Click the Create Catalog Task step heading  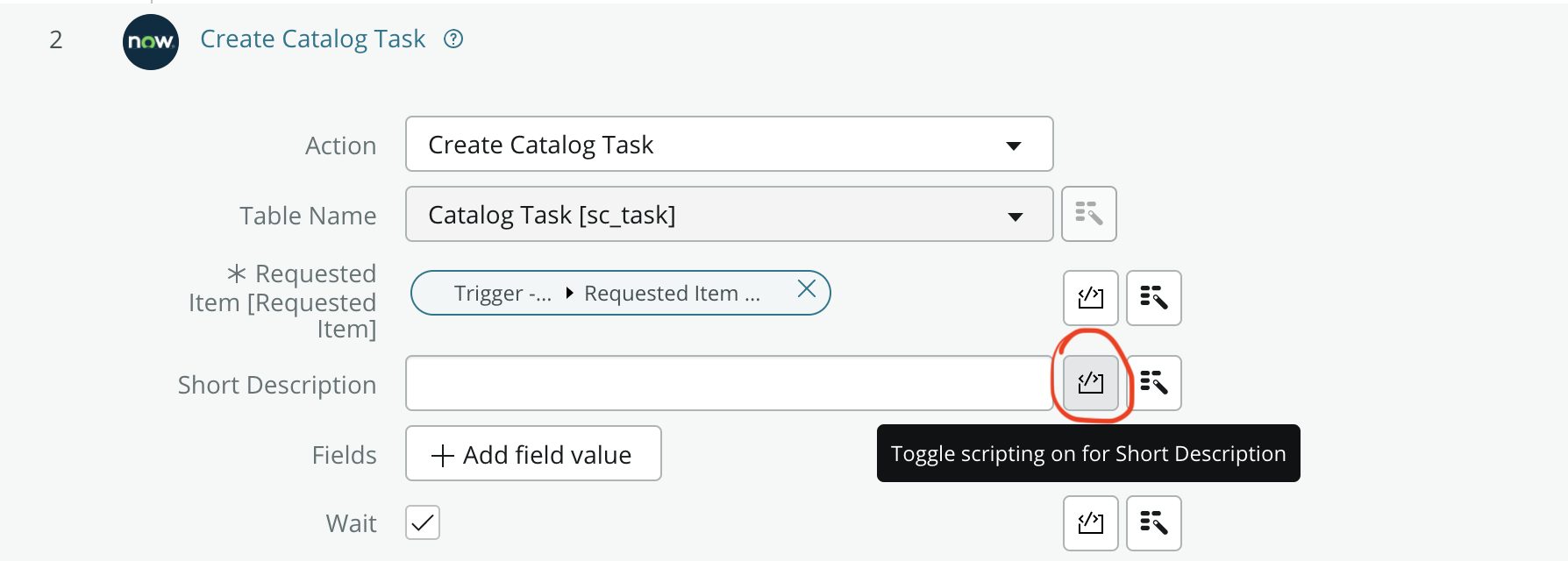click(x=312, y=39)
